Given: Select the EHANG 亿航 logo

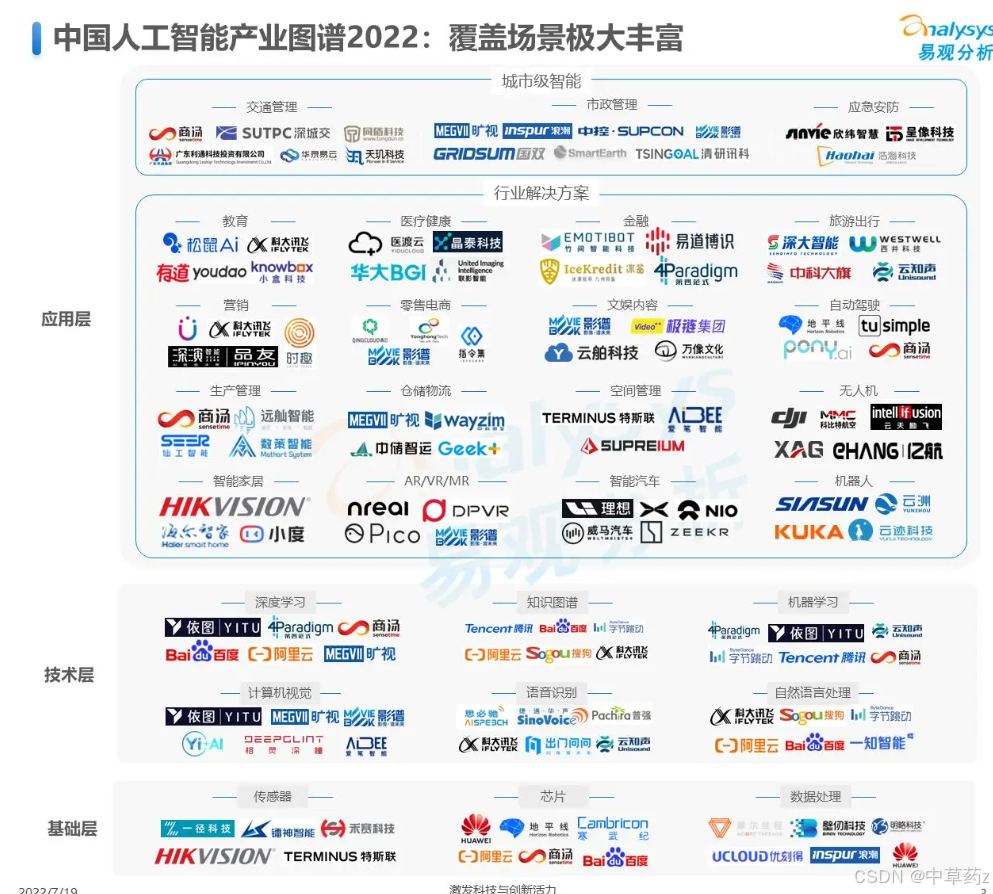Looking at the screenshot, I should (887, 451).
